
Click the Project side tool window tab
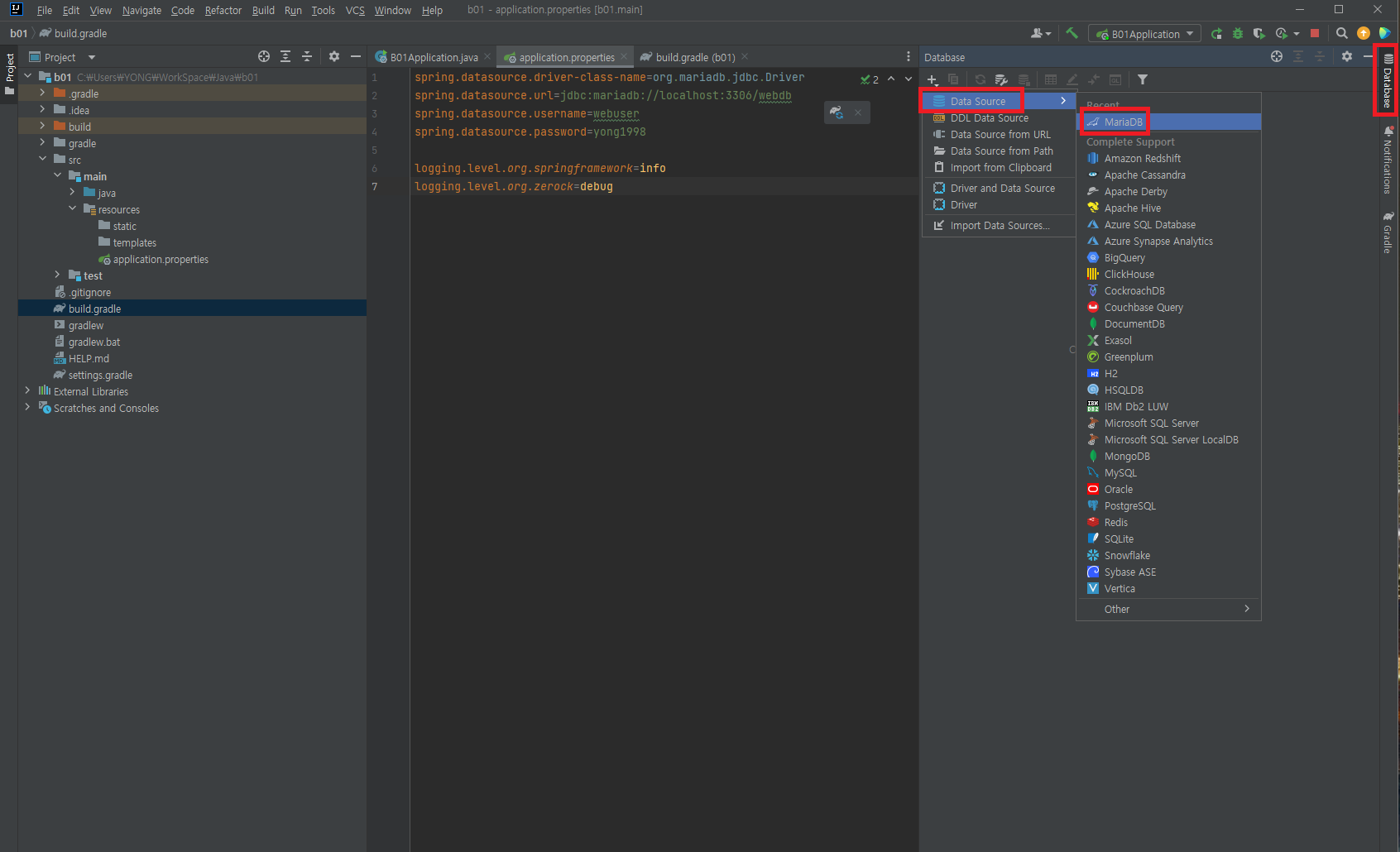(x=9, y=74)
